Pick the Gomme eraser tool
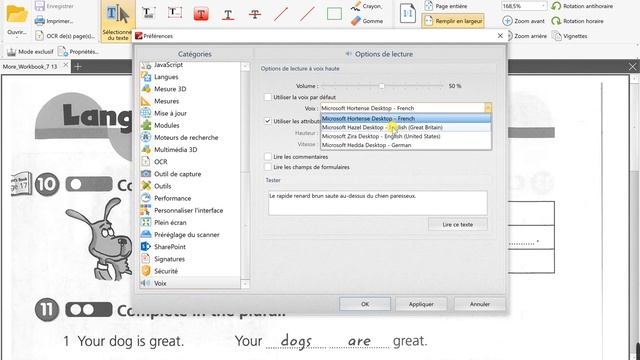The height and width of the screenshot is (360, 640). [x=367, y=21]
